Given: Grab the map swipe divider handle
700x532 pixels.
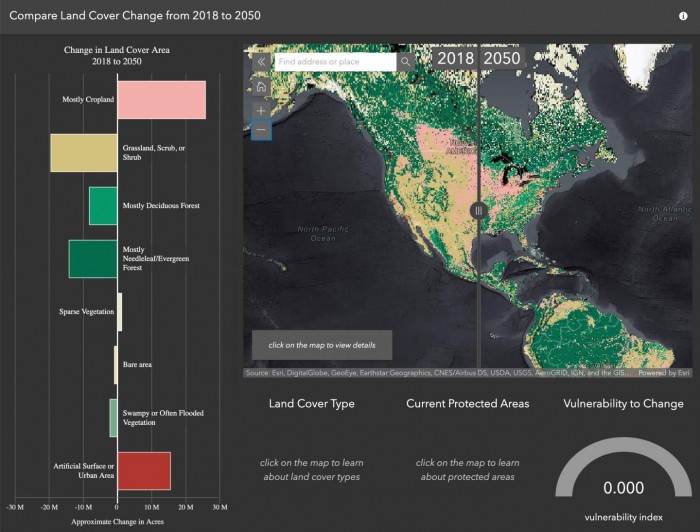Looking at the screenshot, I should [478, 210].
